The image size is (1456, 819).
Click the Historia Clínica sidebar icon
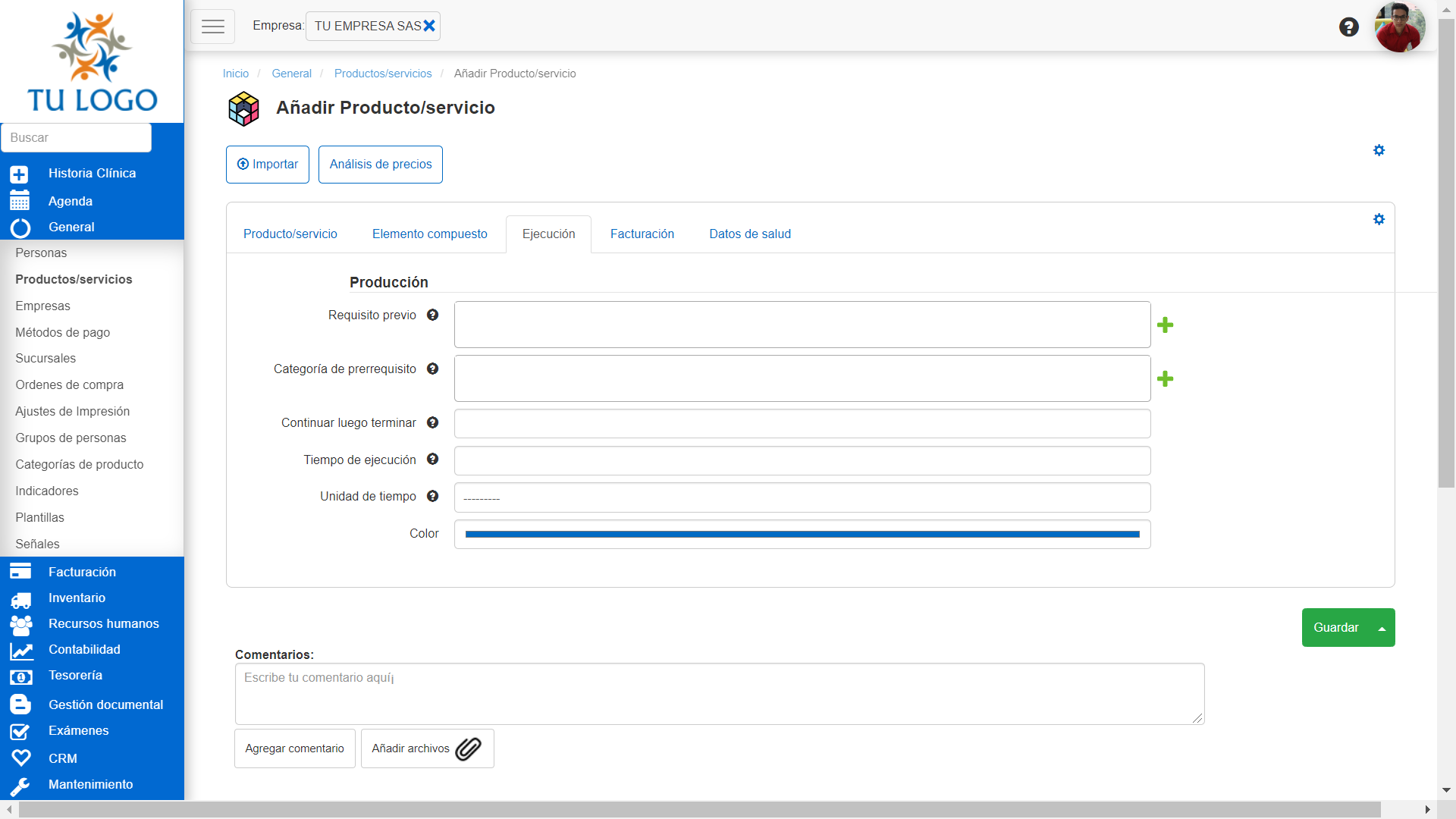coord(20,174)
